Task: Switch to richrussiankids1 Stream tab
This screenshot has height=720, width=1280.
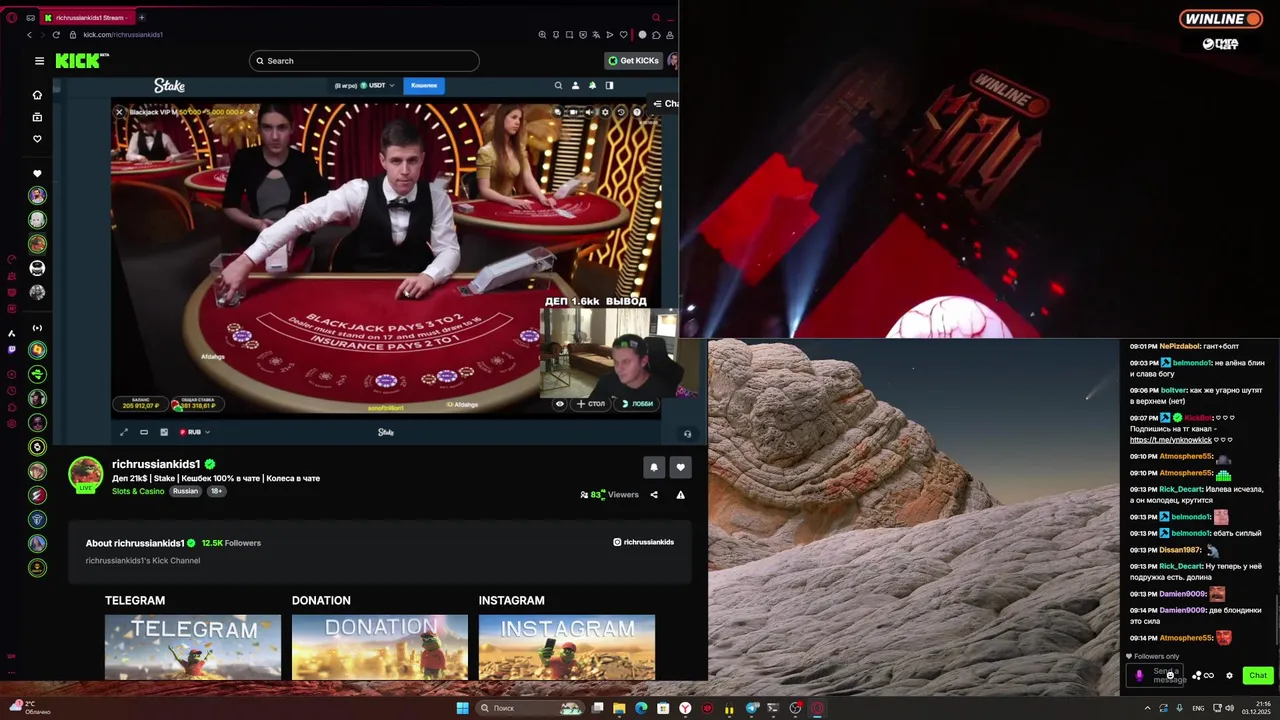Action: pyautogui.click(x=88, y=17)
